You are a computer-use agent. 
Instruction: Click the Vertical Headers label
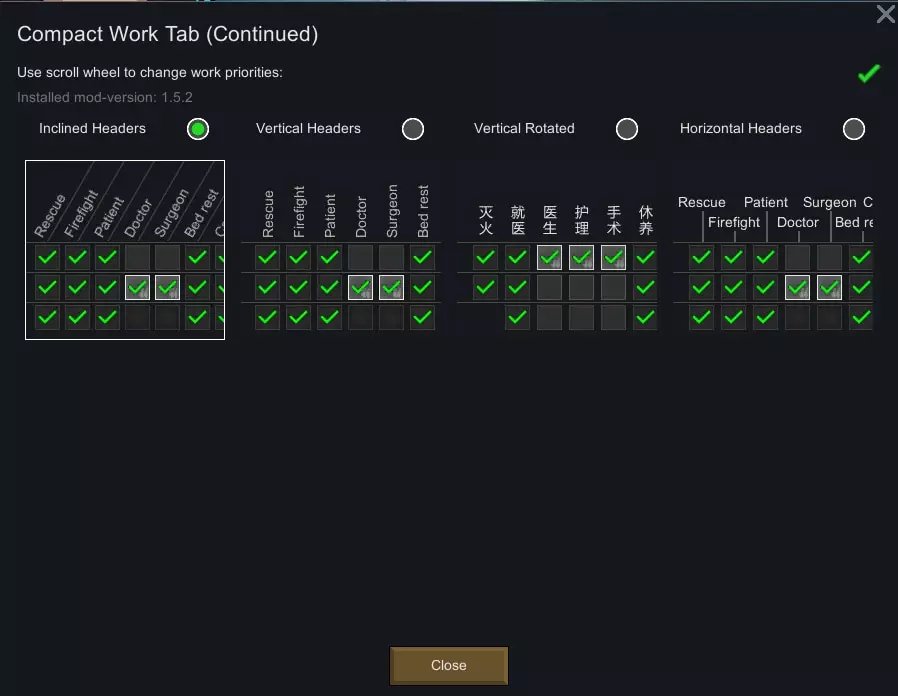[x=308, y=128]
